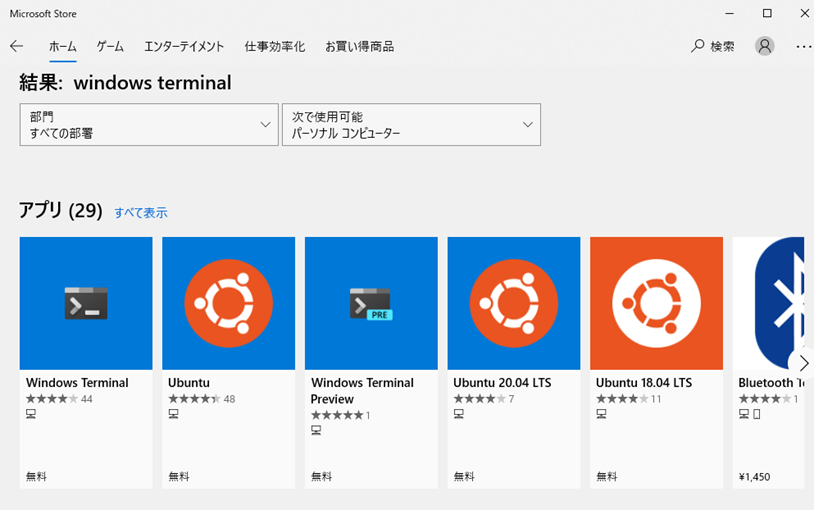The height and width of the screenshot is (510, 814).
Task: Click the 結果: windows terminal heading
Action: [125, 83]
